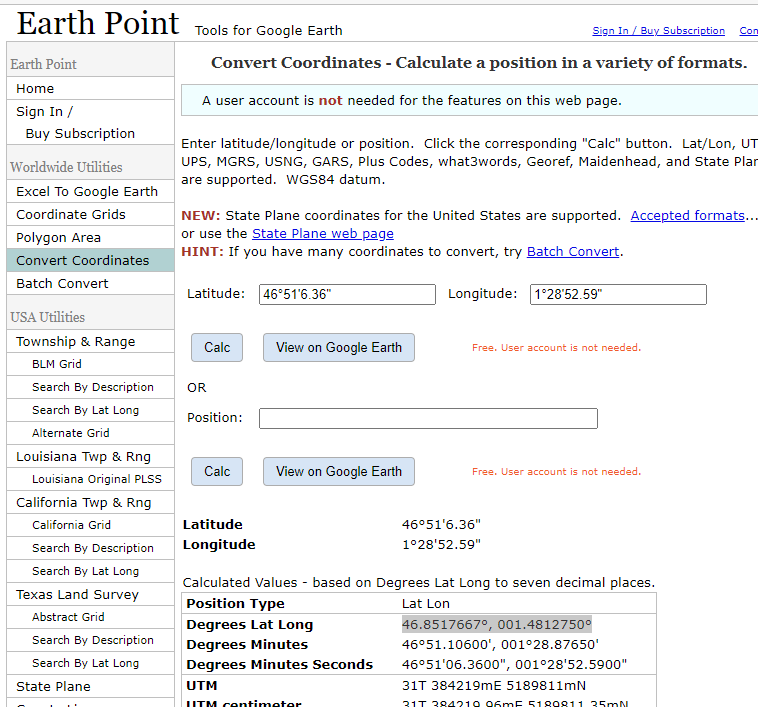Click the Longitude input field
This screenshot has height=707, width=758.
click(618, 294)
